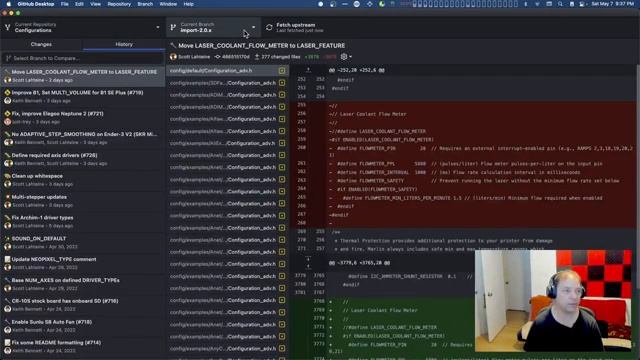Viewport: 640px width, 360px height.
Task: Open the Apple menu
Action: point(9,4)
